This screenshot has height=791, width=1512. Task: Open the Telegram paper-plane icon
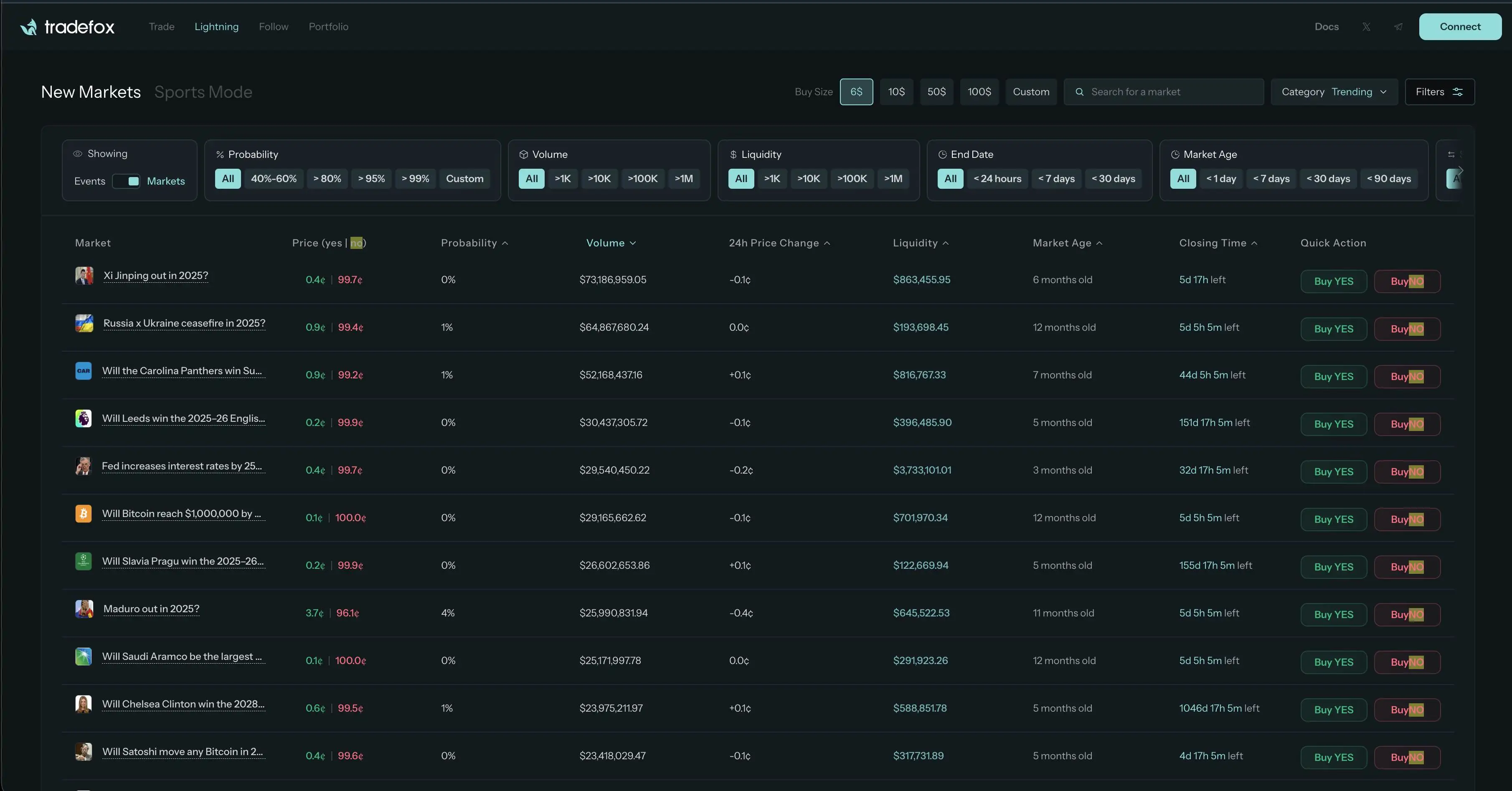(x=1398, y=27)
